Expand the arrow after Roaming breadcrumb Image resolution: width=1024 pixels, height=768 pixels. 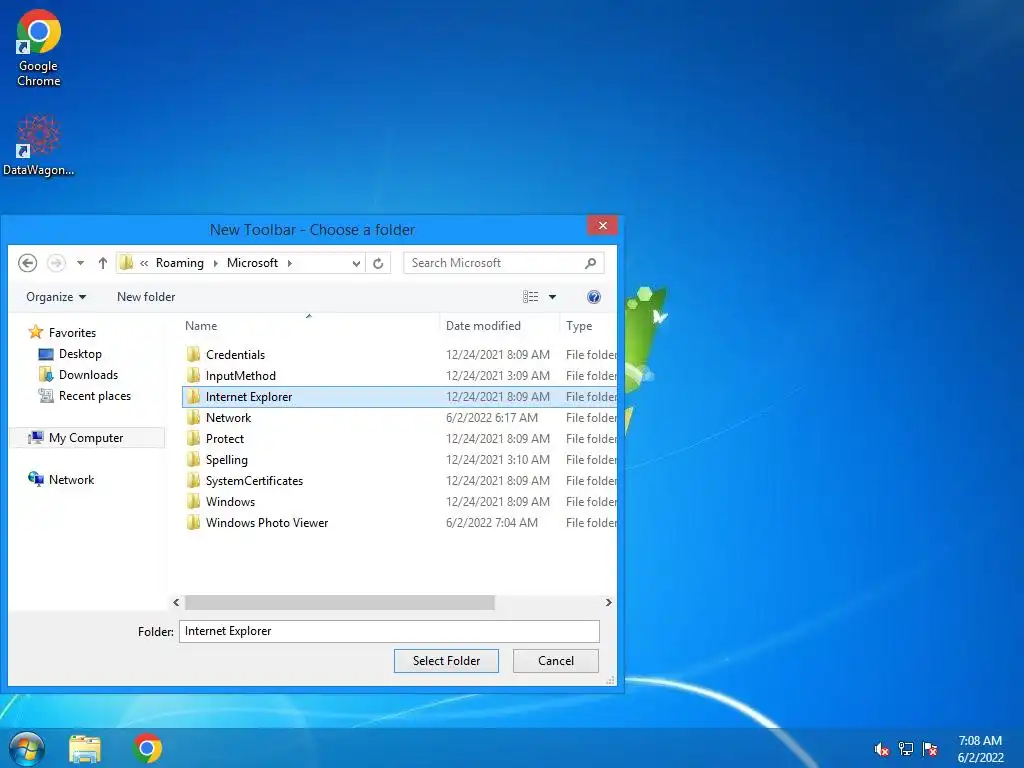(x=216, y=263)
